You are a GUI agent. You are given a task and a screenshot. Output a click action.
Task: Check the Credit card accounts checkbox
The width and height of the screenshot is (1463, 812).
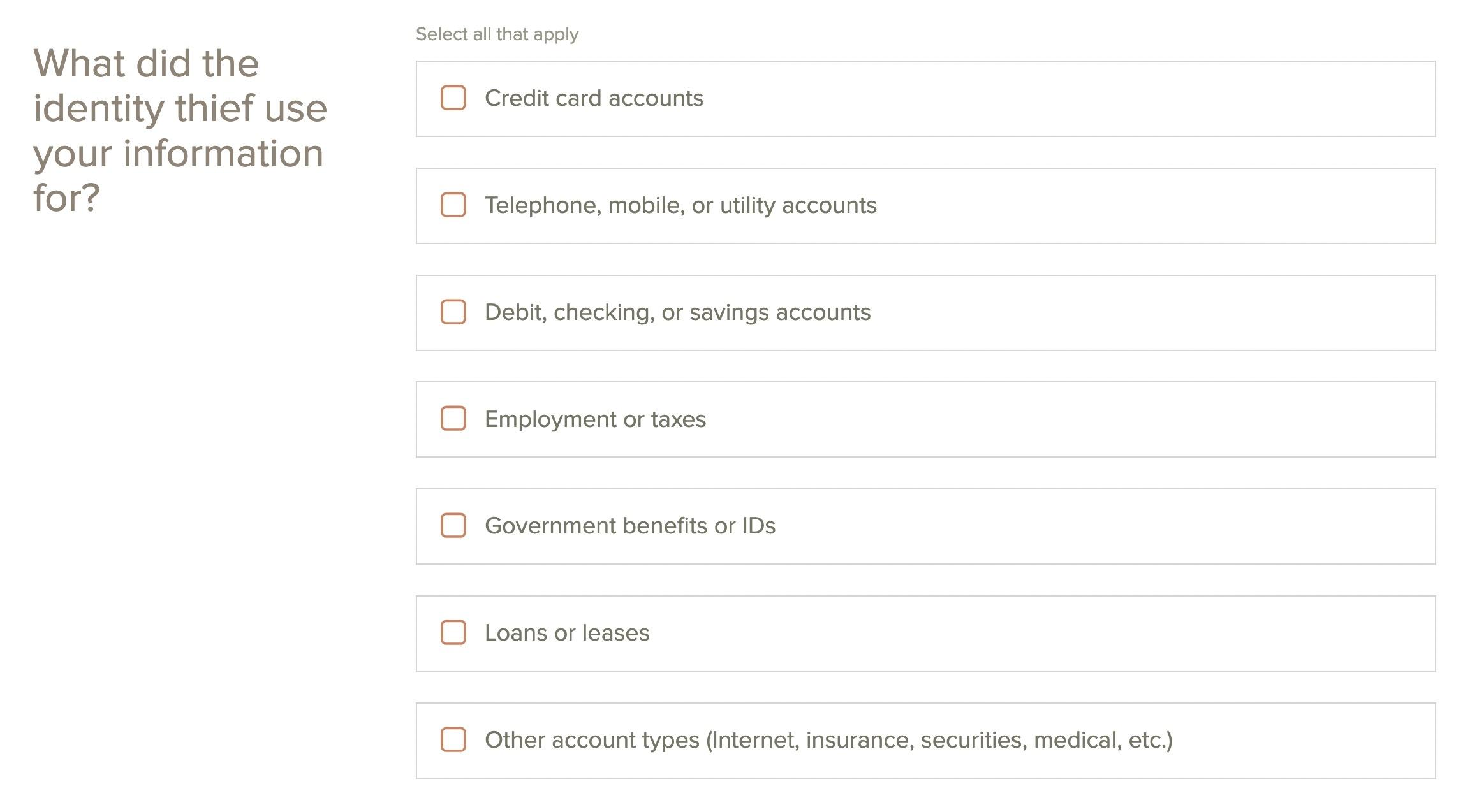[453, 98]
